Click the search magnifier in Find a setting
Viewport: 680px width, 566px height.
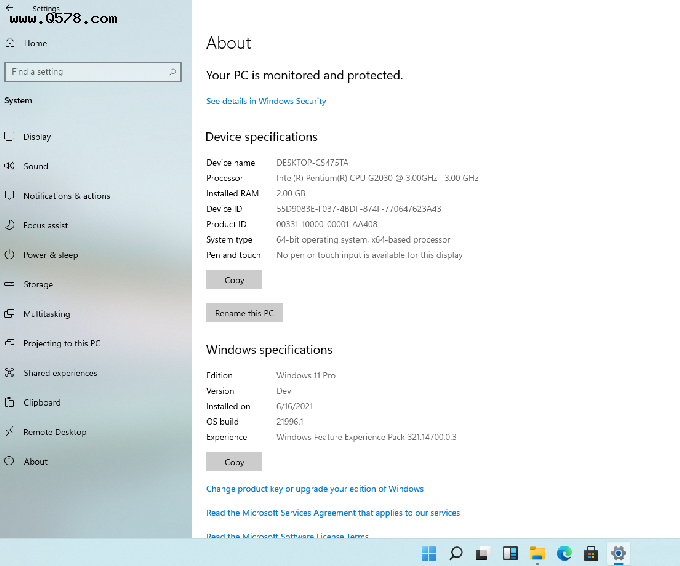pos(172,72)
